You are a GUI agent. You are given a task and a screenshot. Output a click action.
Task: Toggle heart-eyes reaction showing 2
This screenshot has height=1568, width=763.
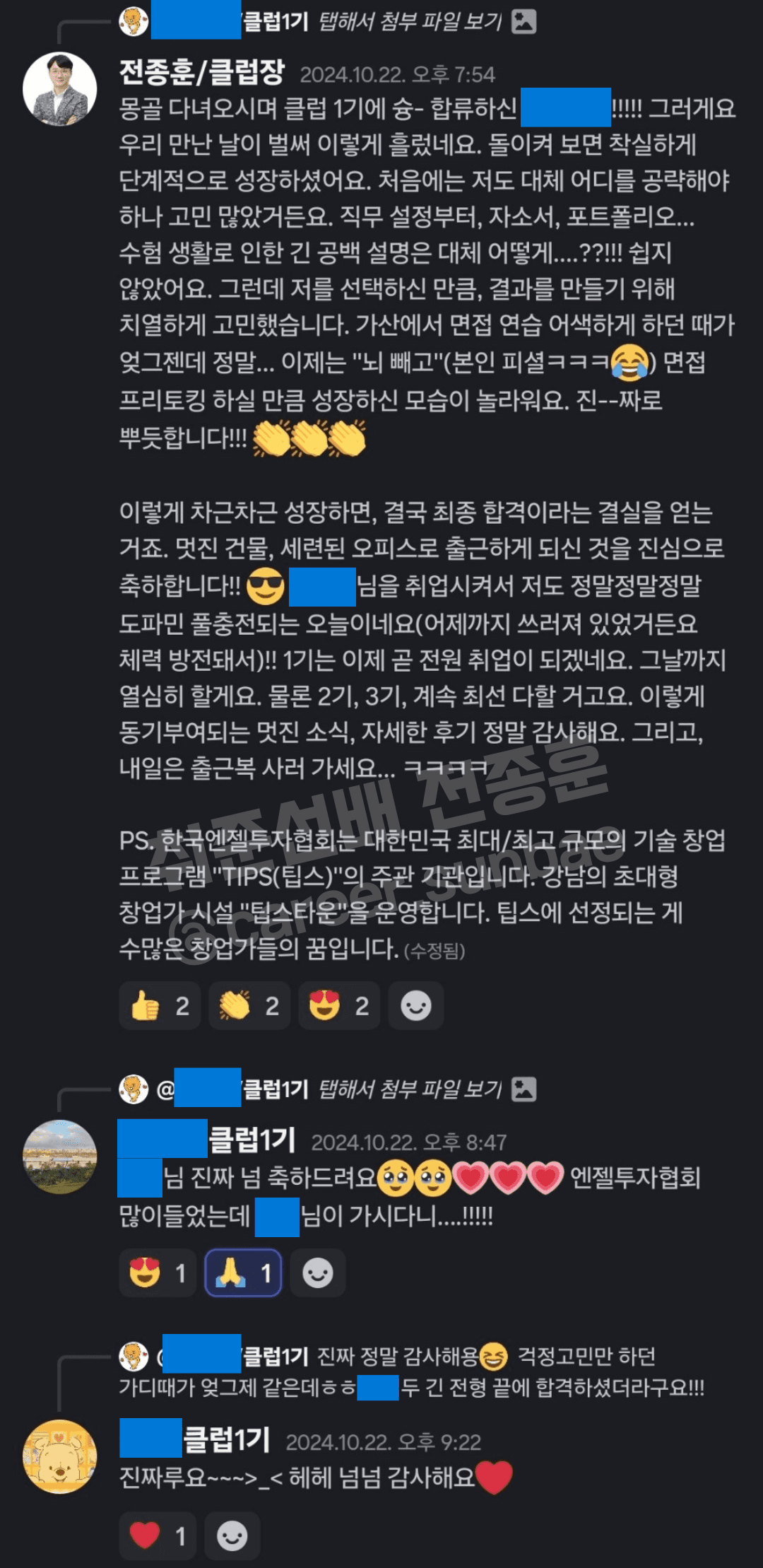coord(339,1005)
